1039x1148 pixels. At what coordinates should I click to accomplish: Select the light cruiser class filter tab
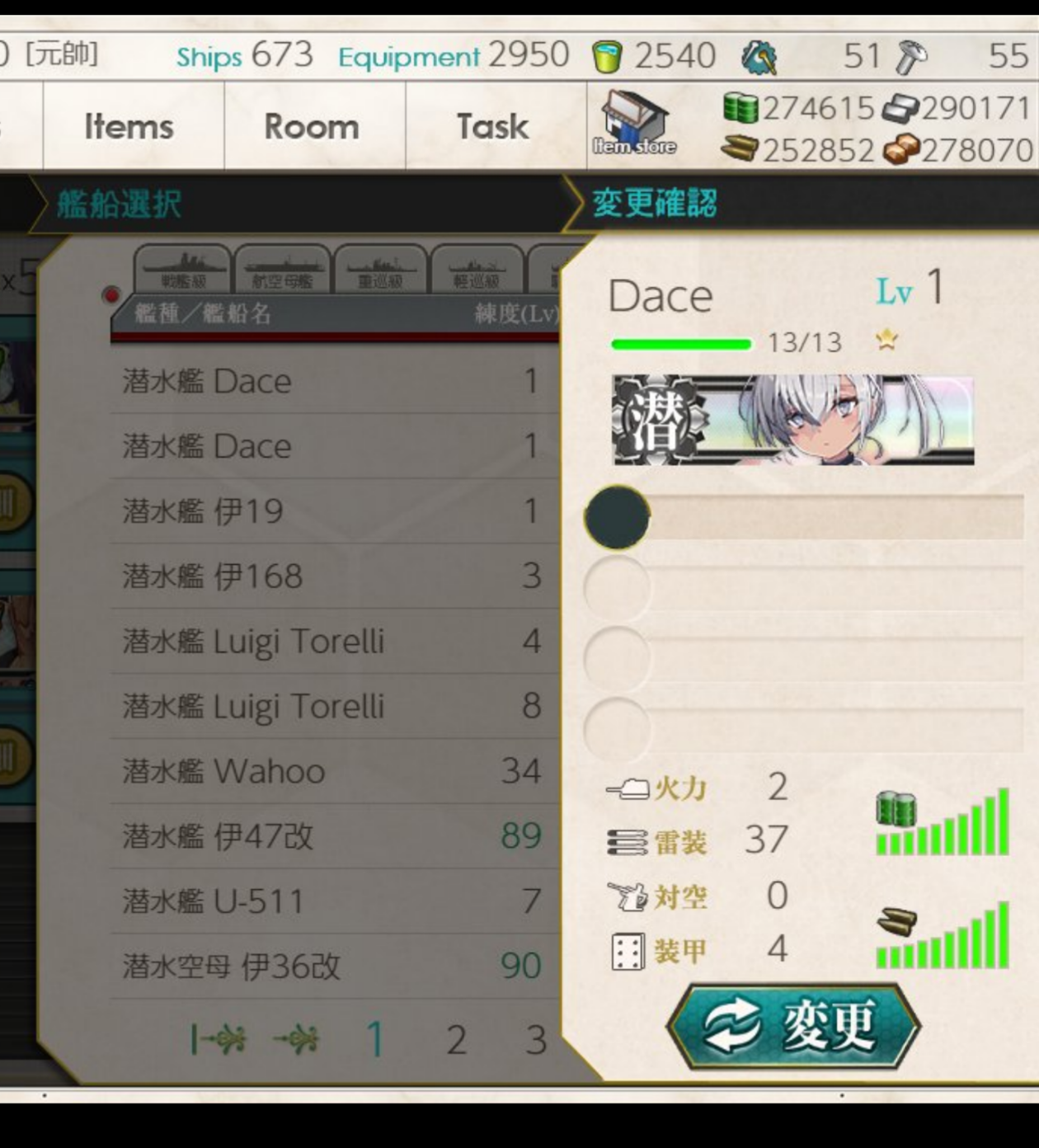[477, 269]
